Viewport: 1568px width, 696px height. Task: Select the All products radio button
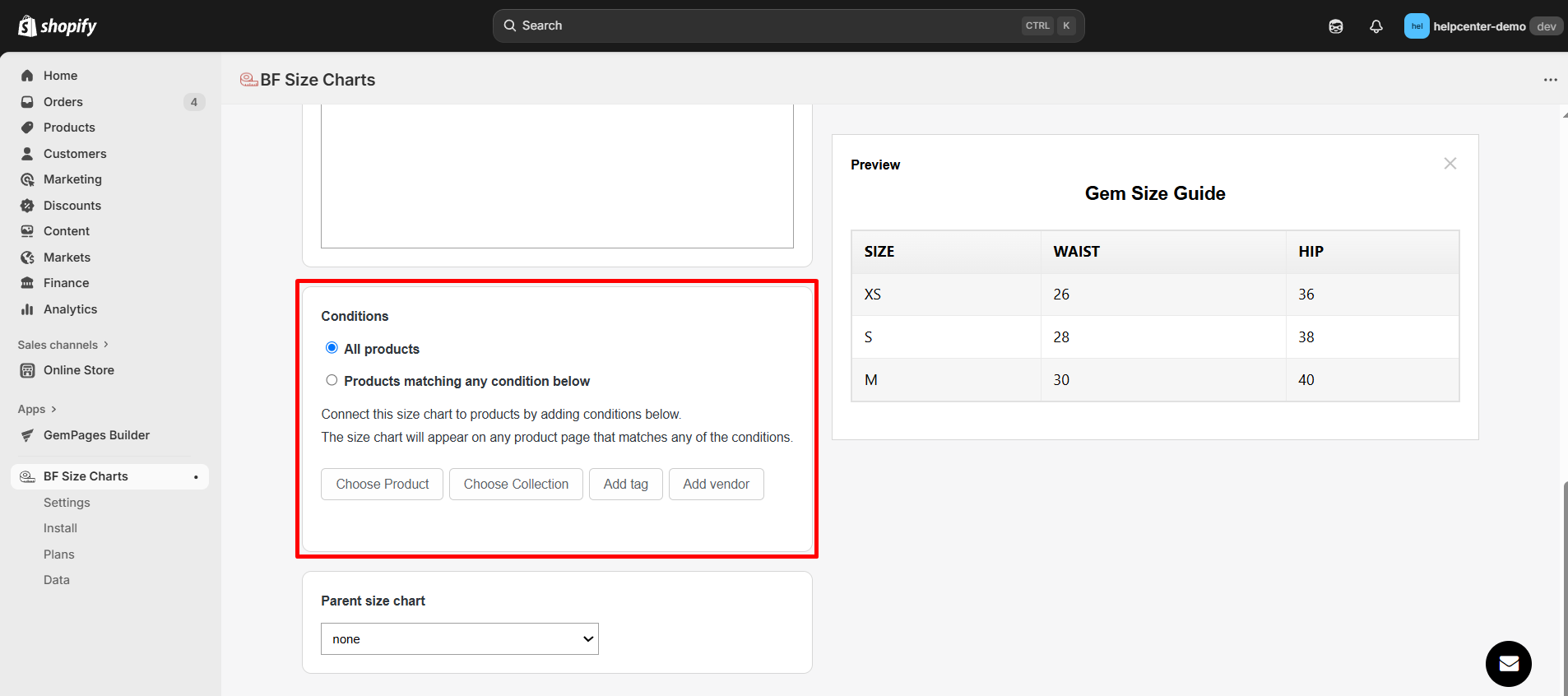(x=332, y=348)
